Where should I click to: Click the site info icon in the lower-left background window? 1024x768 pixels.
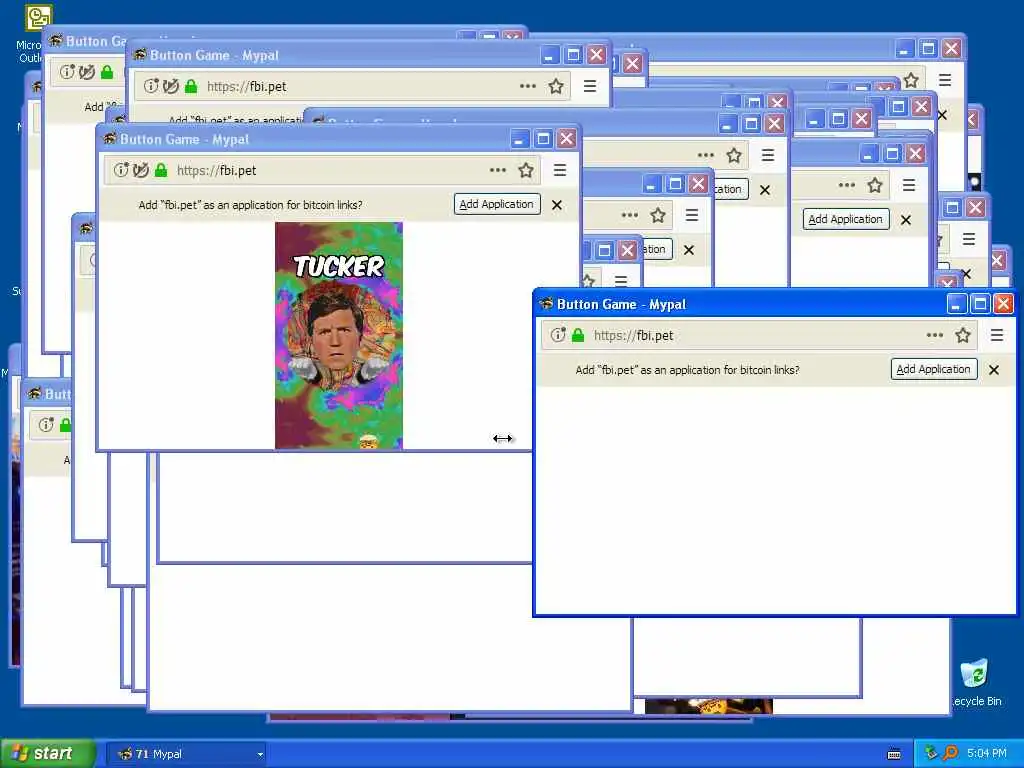[x=46, y=425]
